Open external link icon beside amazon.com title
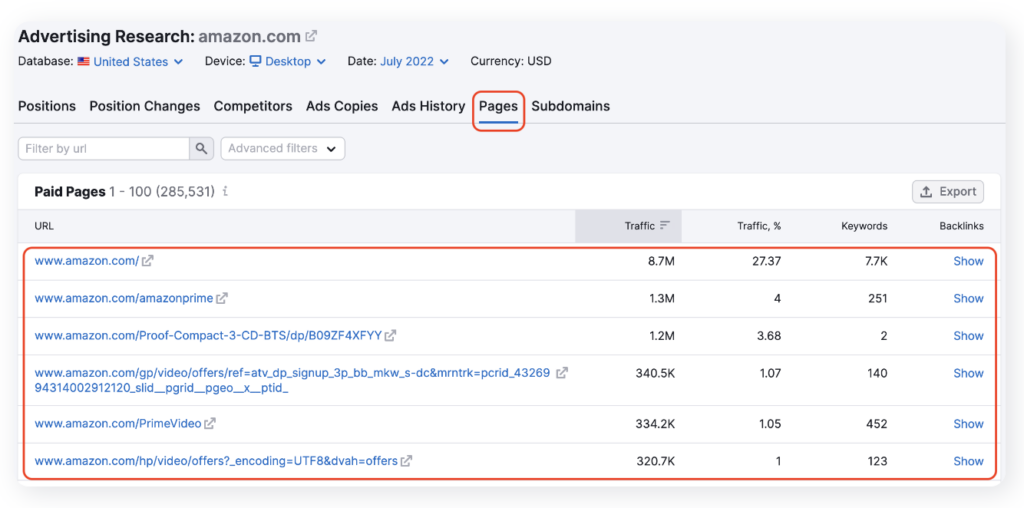Viewport: 1024px width, 508px height. 312,36
